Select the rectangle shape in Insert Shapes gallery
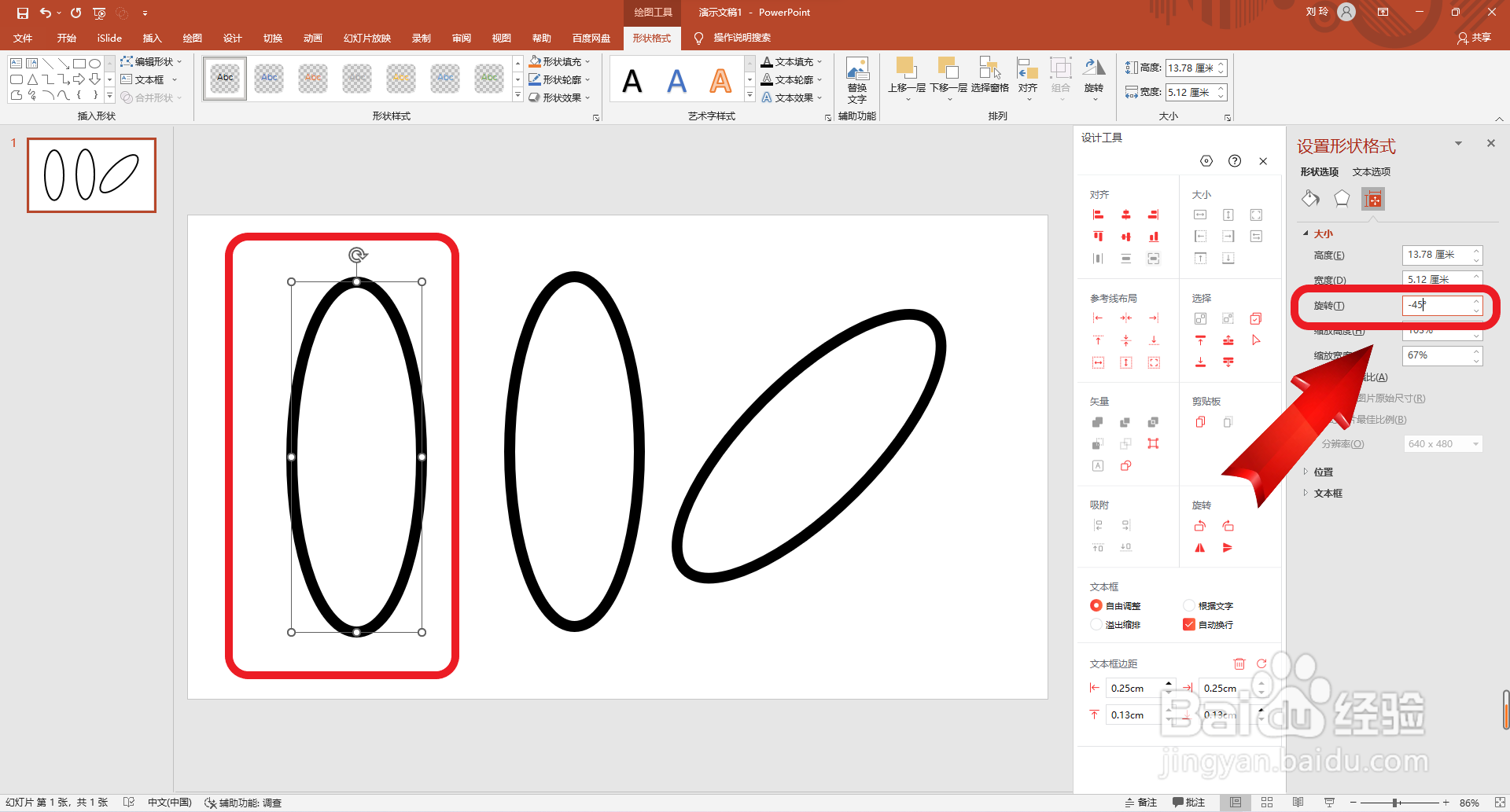This screenshot has height=812, width=1510. 79,64
